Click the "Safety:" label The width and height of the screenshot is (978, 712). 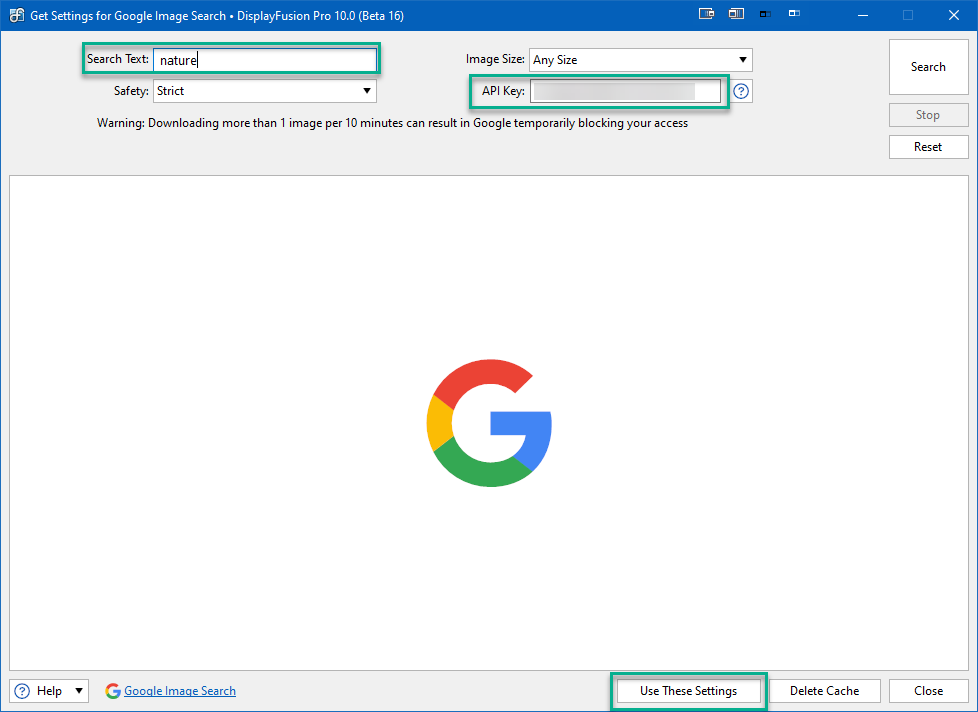pyautogui.click(x=131, y=91)
